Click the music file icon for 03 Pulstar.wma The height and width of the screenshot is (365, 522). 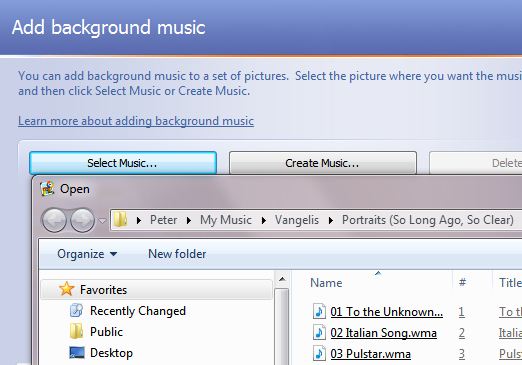[319, 353]
